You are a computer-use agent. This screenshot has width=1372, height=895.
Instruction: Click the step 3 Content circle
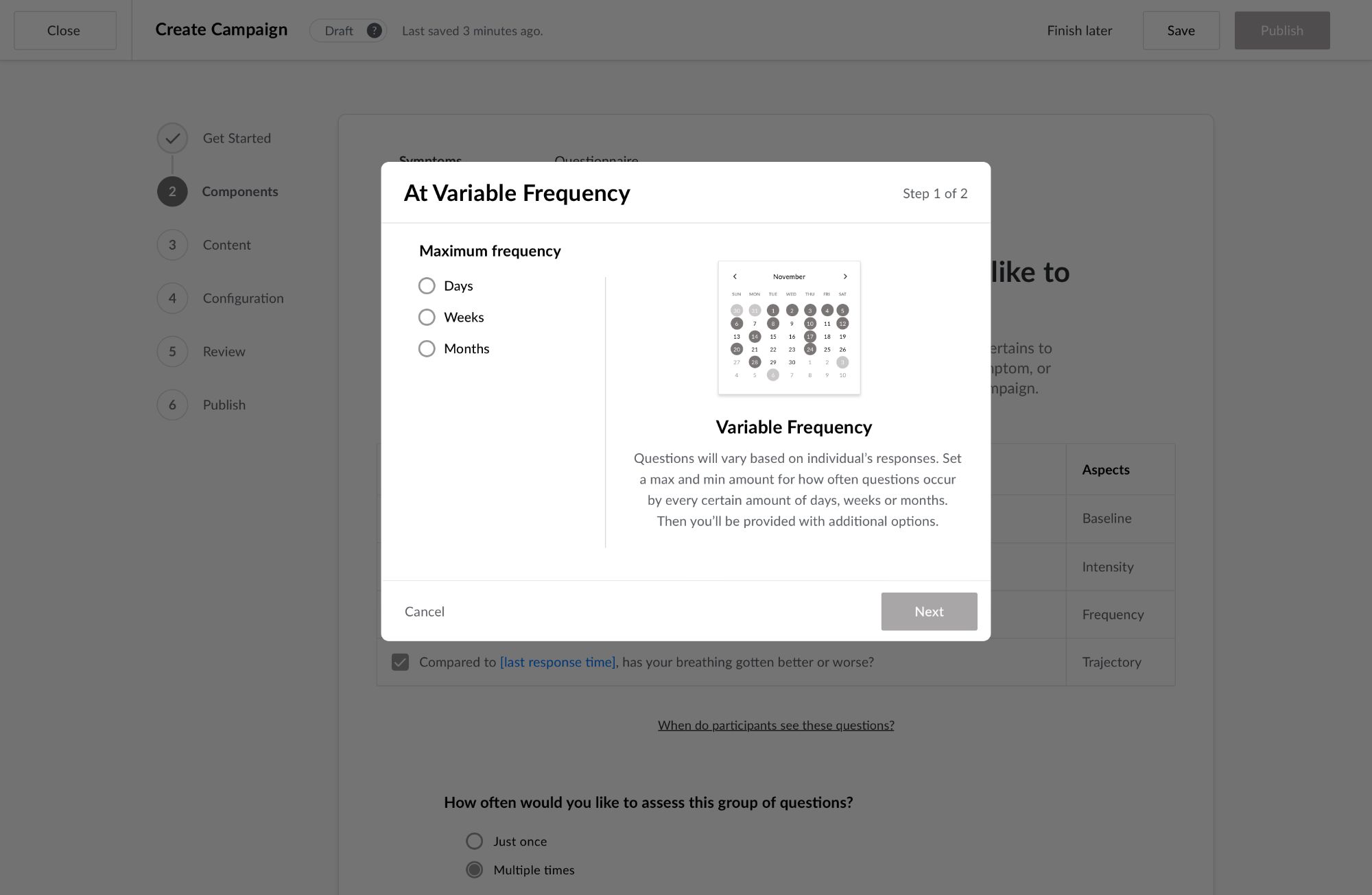pos(172,245)
